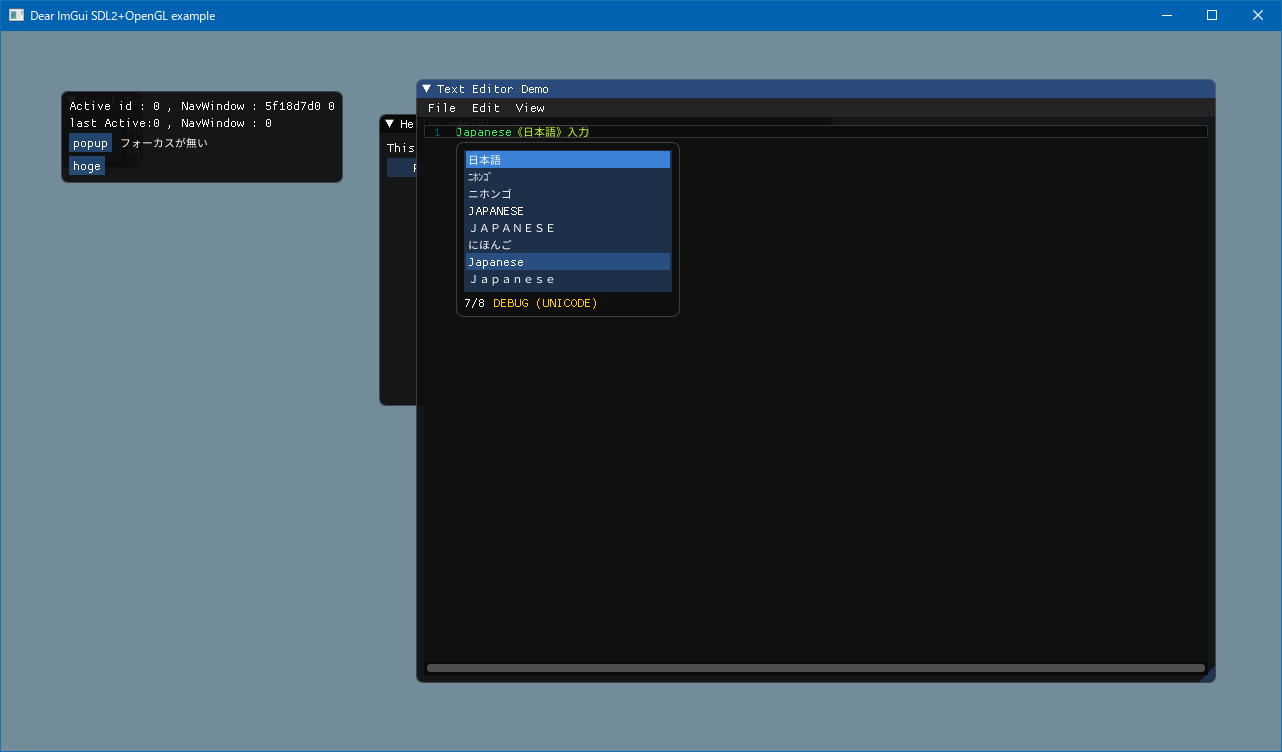Select the ニホンゴ katakana candidate

[567, 194]
